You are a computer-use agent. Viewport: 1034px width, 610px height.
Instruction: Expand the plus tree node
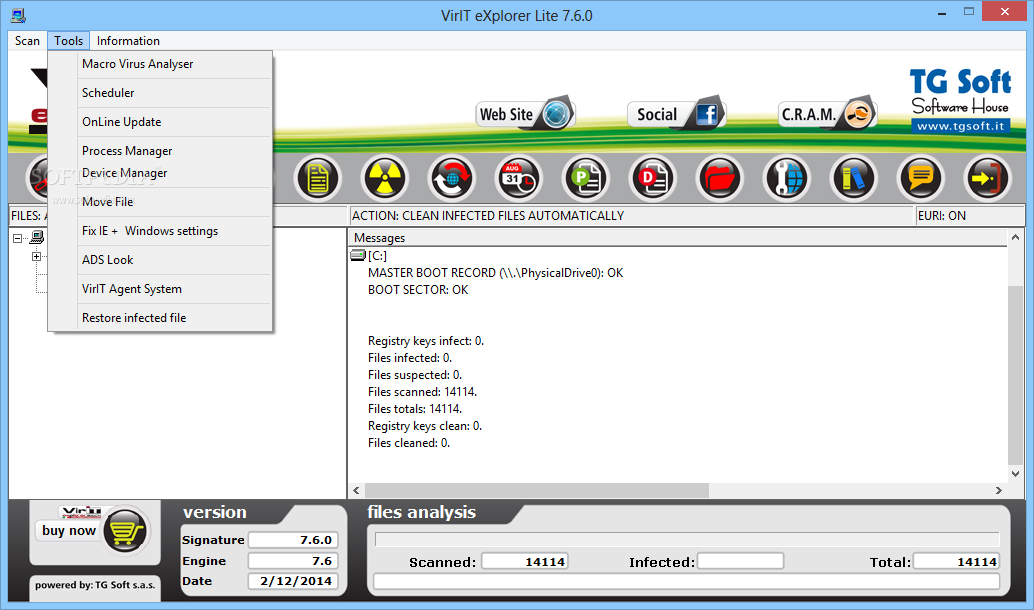(x=36, y=257)
